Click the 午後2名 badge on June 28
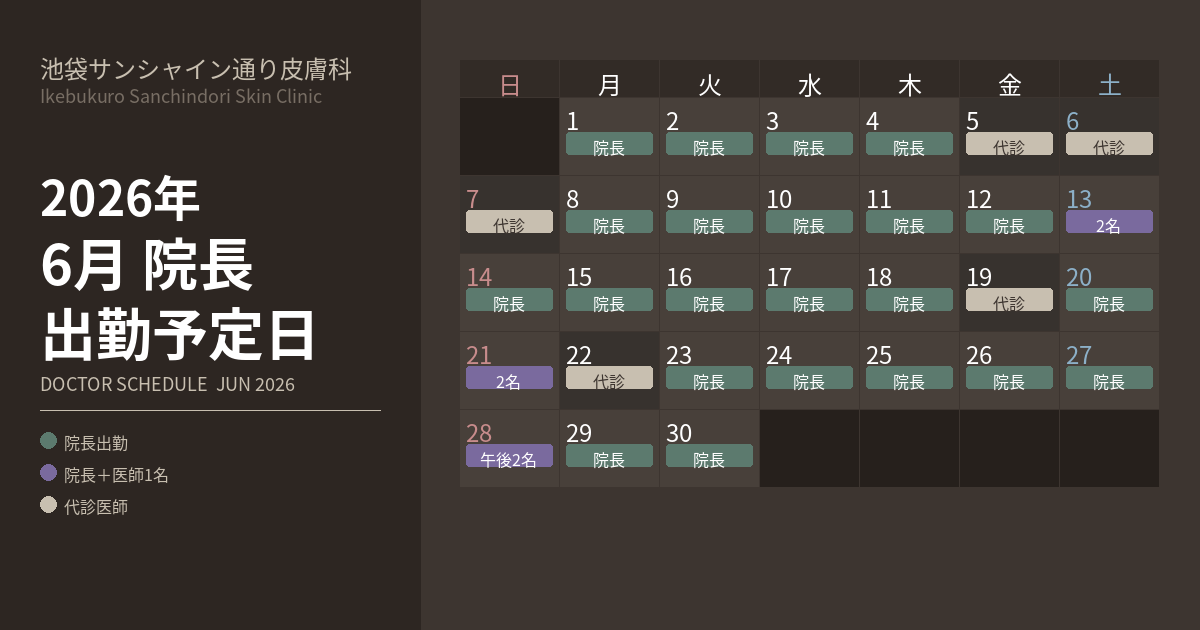 tap(509, 456)
